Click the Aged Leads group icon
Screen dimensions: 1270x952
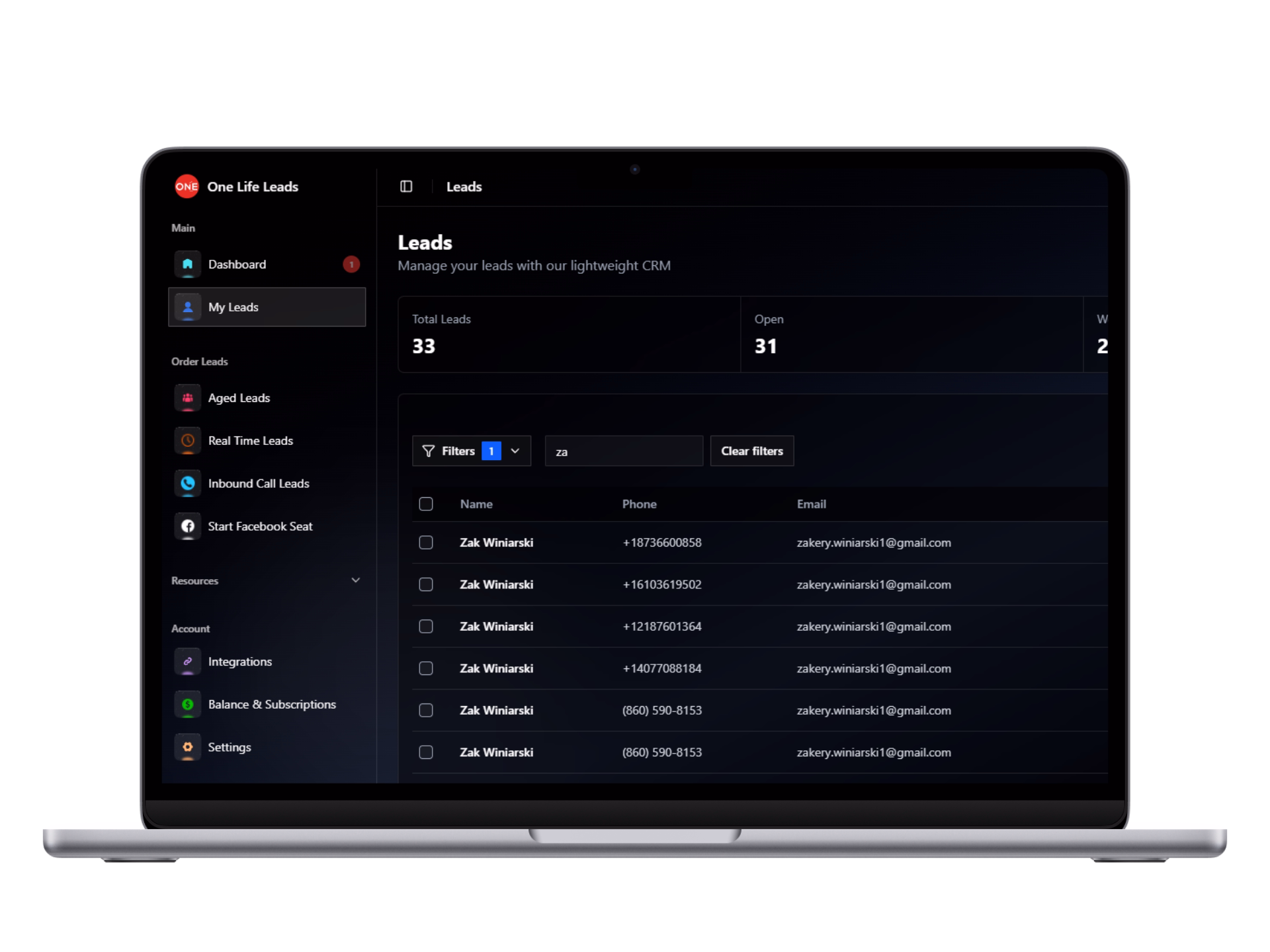click(x=187, y=397)
